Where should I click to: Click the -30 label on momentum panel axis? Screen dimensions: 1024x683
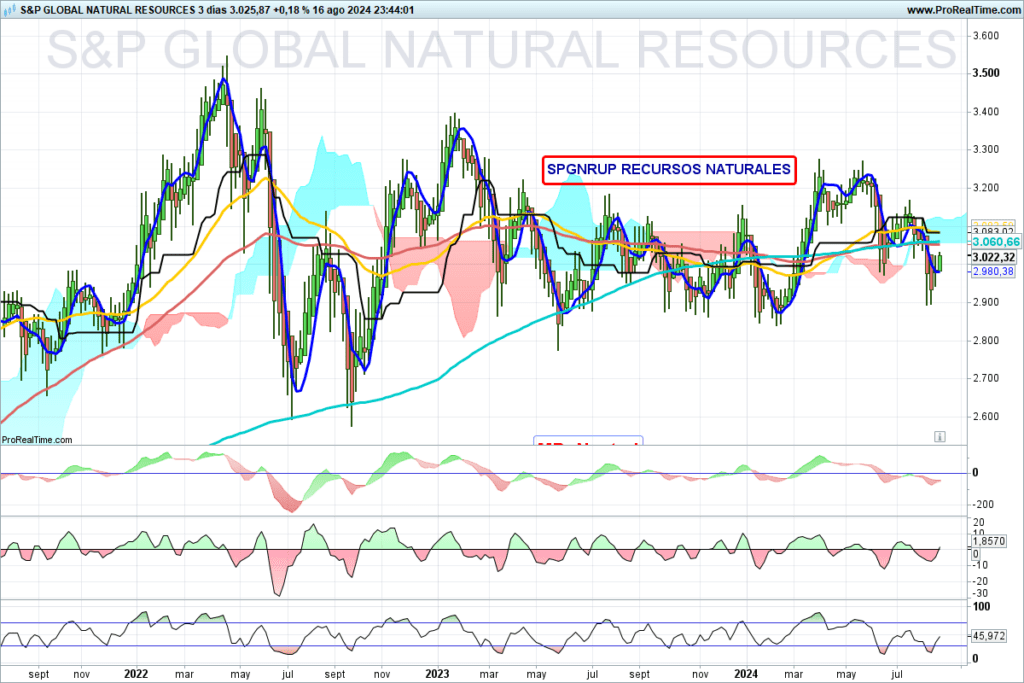[x=980, y=594]
